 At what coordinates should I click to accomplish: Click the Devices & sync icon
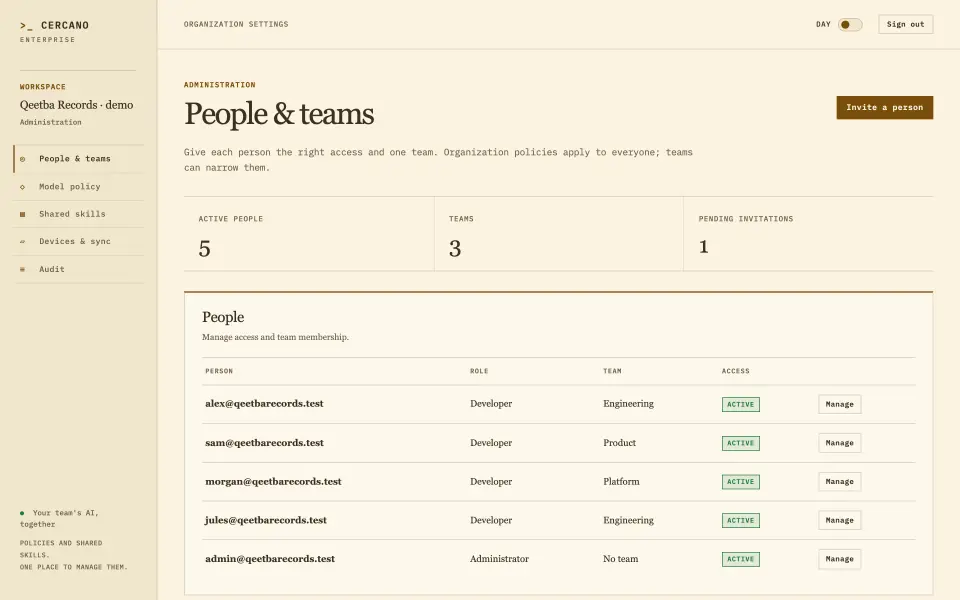(x=23, y=242)
